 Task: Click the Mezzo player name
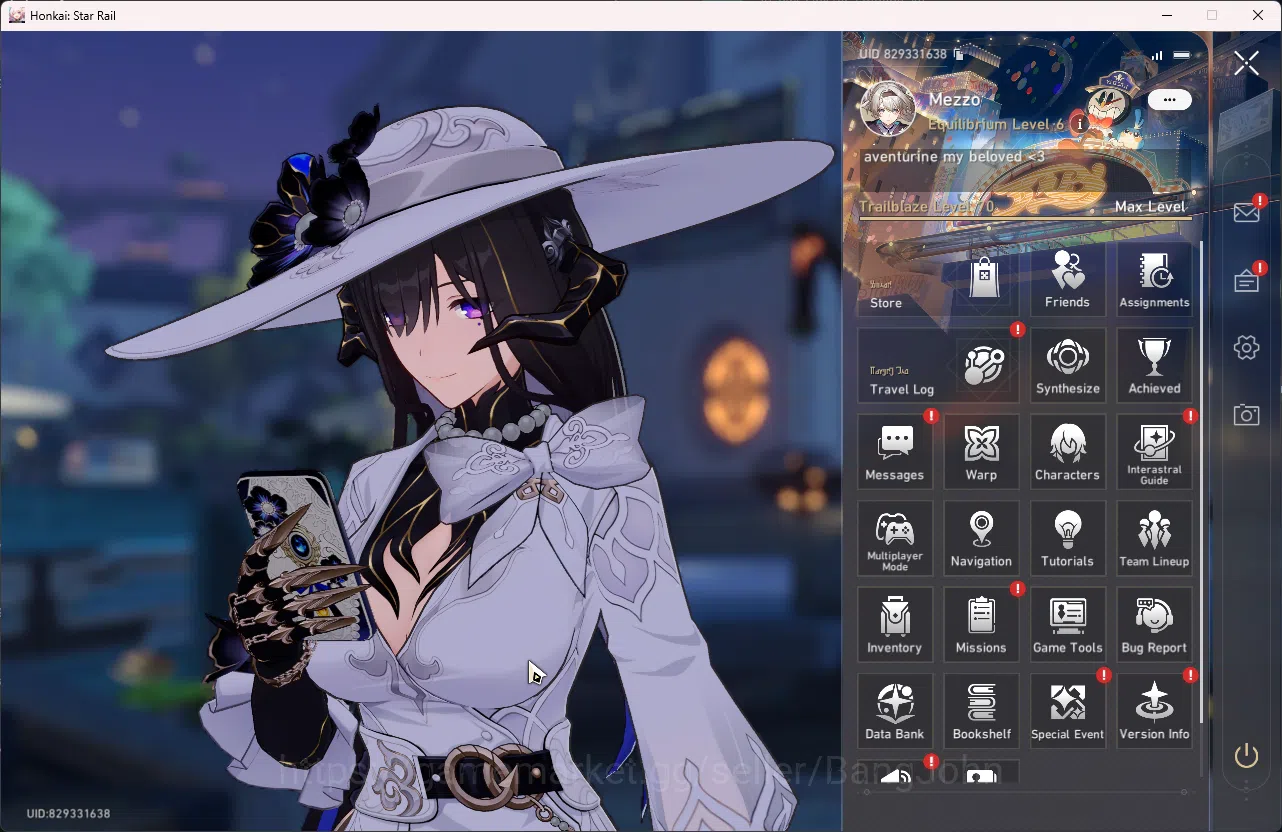(x=955, y=100)
